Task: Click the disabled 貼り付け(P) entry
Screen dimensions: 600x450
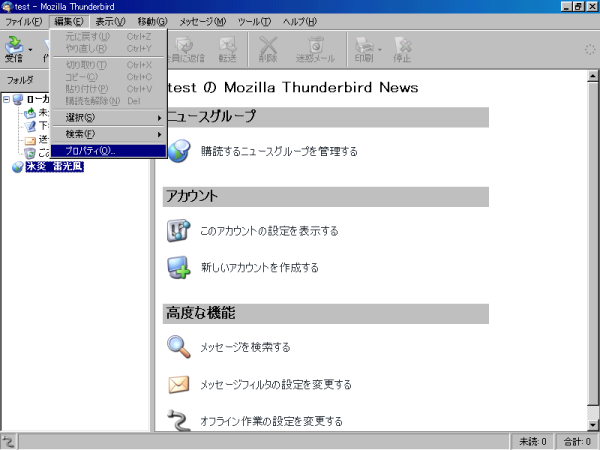Action: point(109,89)
